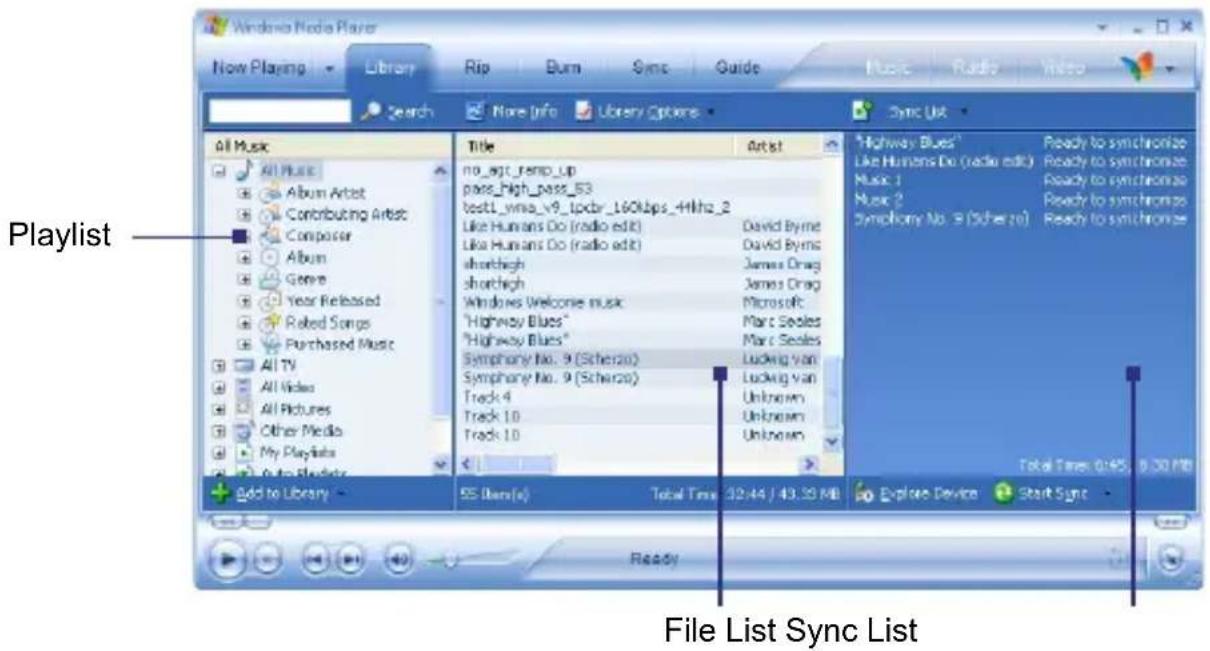1210x651 pixels.
Task: Select the Windows Welcome music track
Action: tap(639, 301)
